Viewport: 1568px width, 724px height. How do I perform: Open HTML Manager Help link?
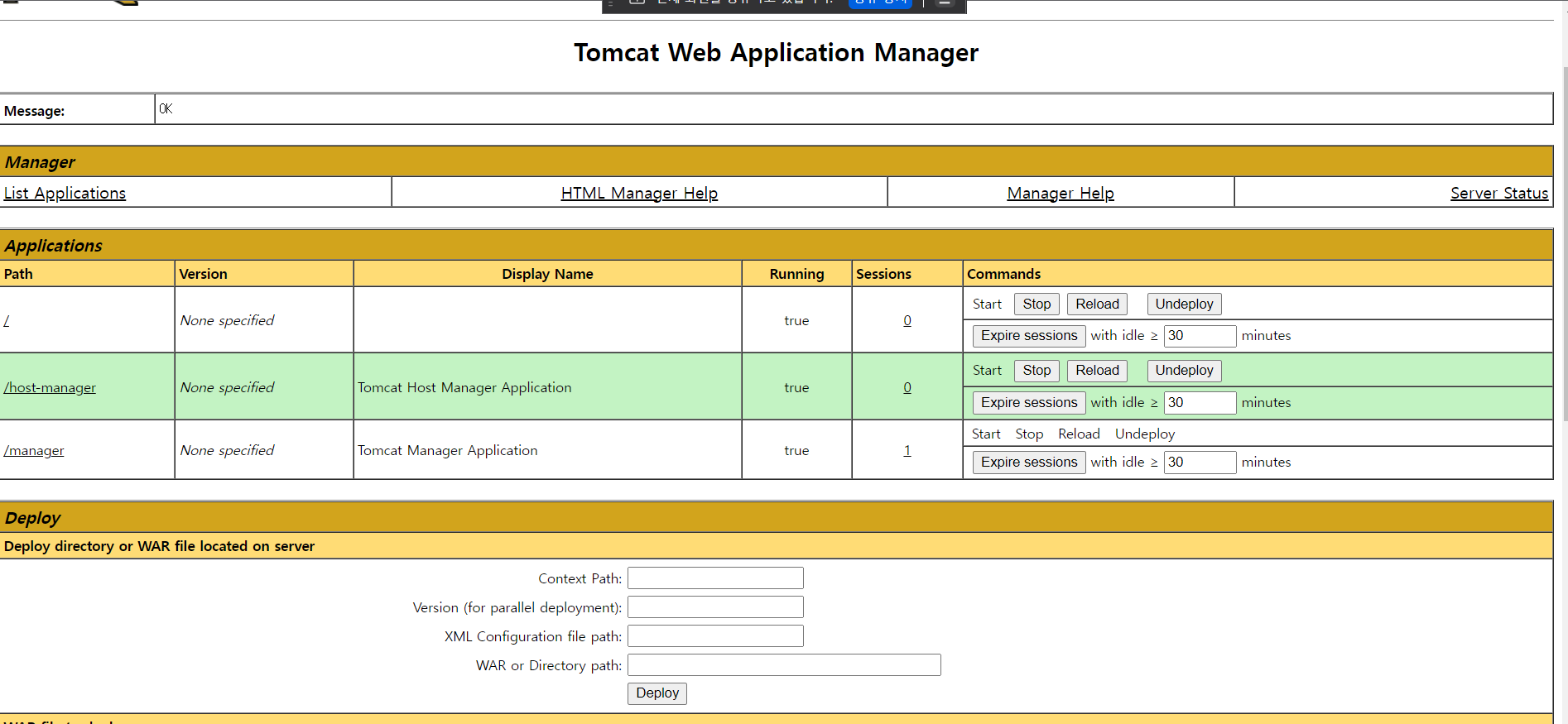point(639,193)
